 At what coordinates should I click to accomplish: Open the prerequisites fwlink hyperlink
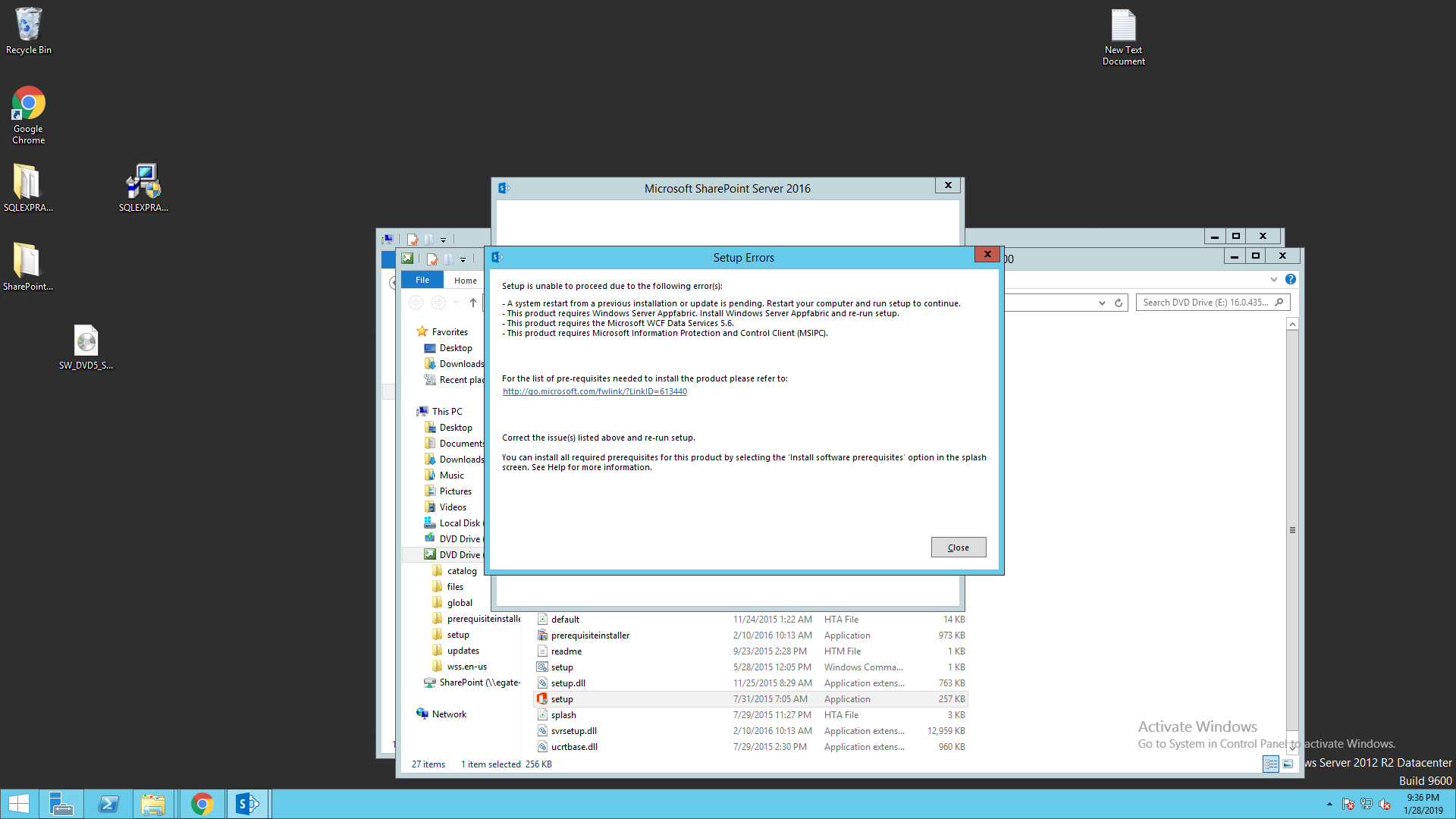[595, 391]
